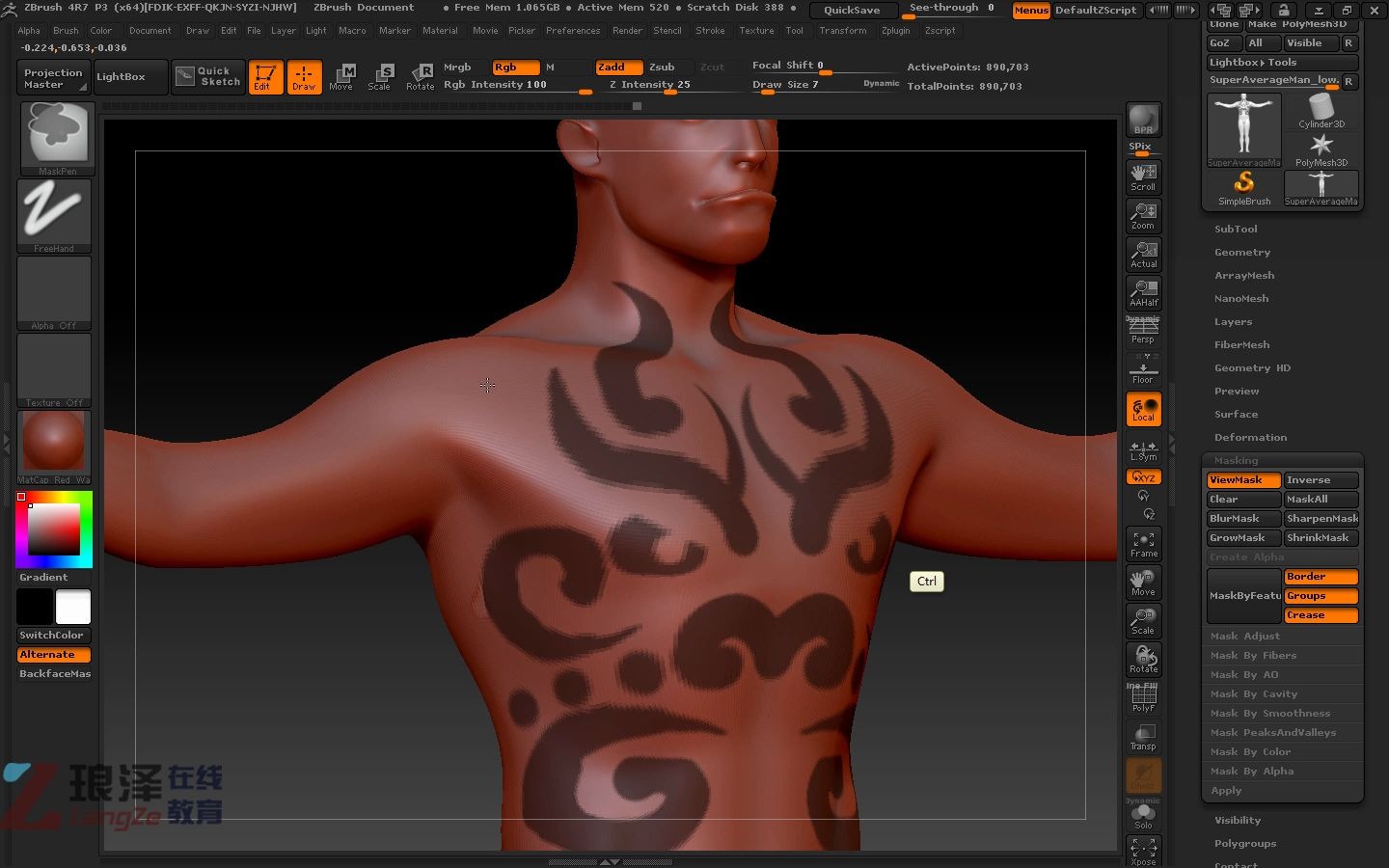
Task: Expand the Polygroups section
Action: pyautogui.click(x=1245, y=844)
